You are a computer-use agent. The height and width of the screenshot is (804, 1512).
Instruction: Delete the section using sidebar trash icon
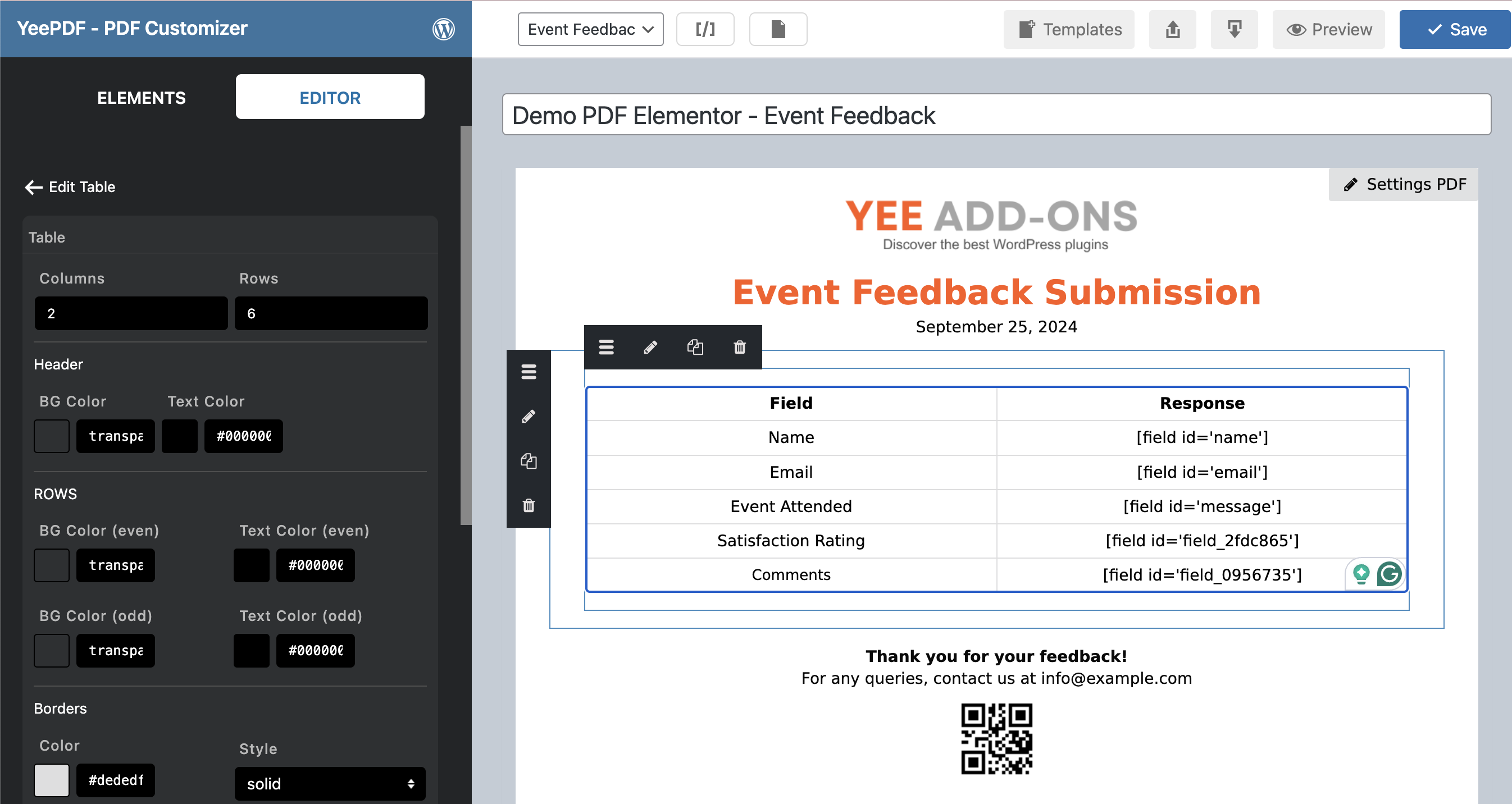click(529, 506)
